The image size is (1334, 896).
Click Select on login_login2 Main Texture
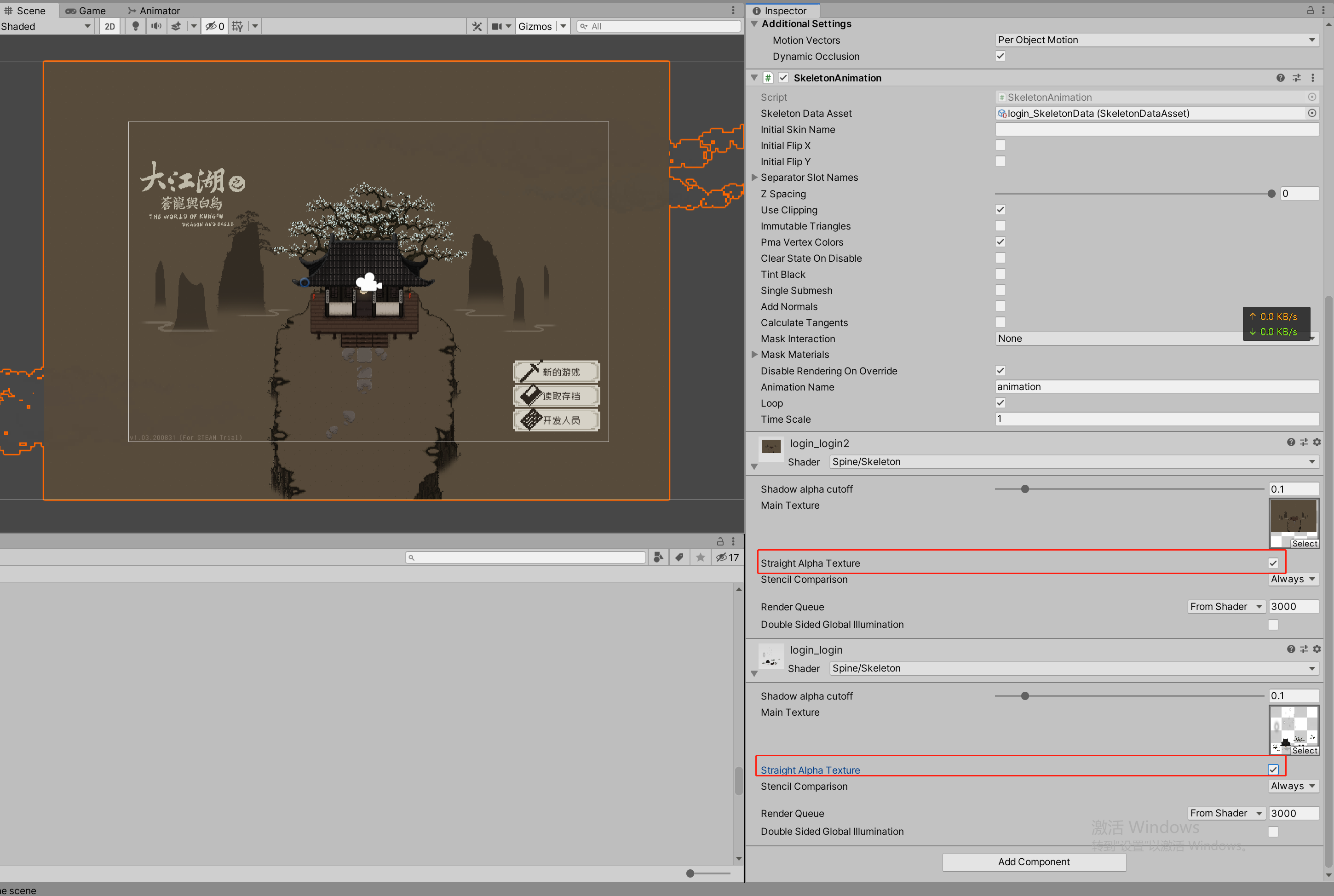(x=1304, y=543)
